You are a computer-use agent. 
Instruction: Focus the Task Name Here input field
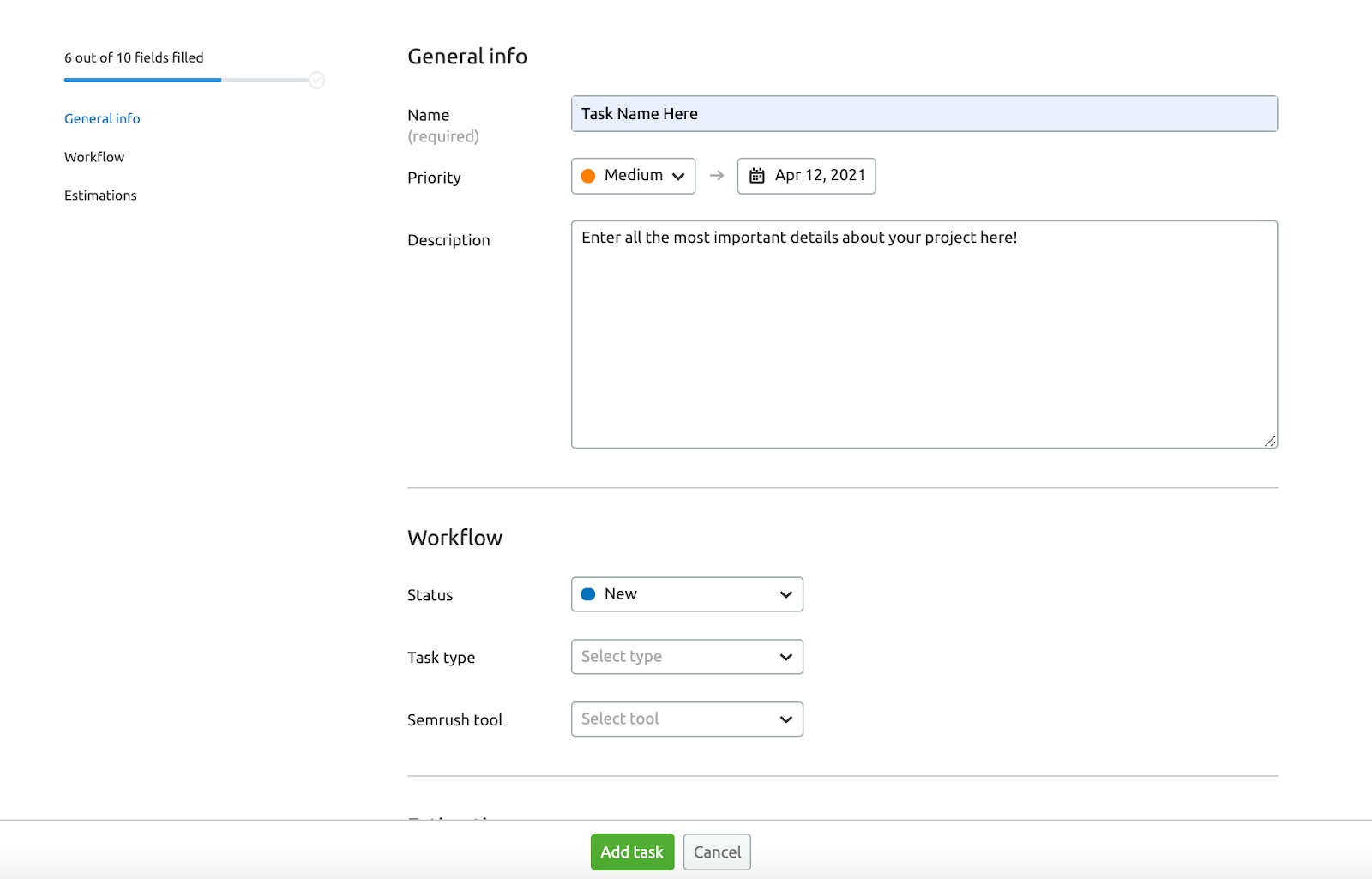click(924, 114)
